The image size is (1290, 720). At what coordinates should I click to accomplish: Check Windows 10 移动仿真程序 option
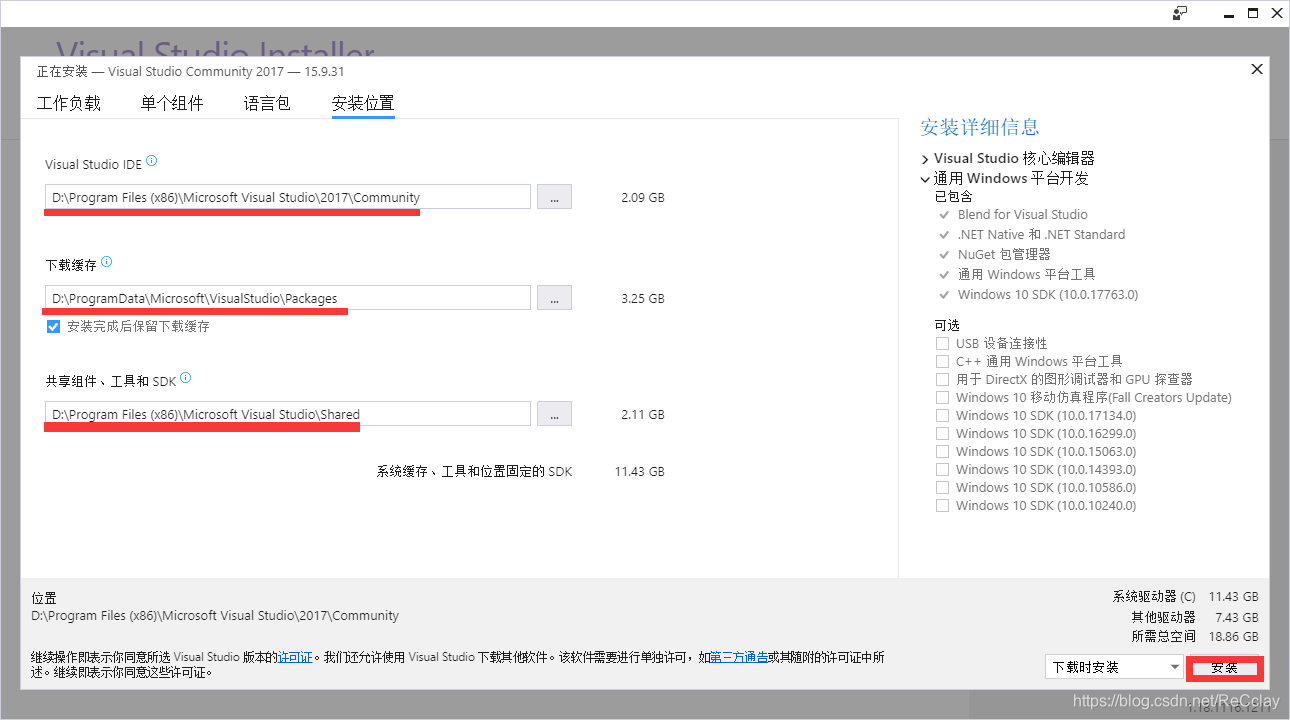[942, 397]
